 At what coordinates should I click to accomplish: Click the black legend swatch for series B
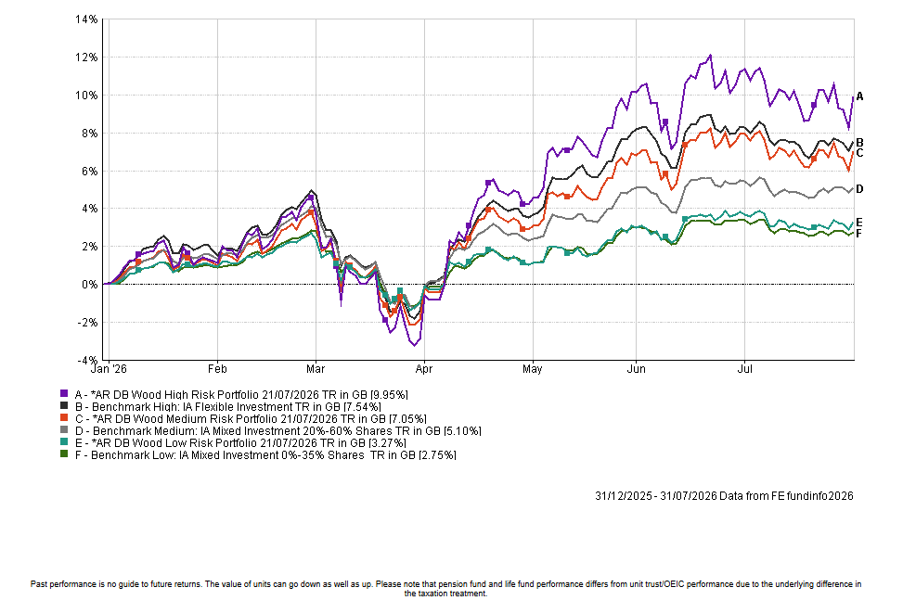click(x=64, y=406)
